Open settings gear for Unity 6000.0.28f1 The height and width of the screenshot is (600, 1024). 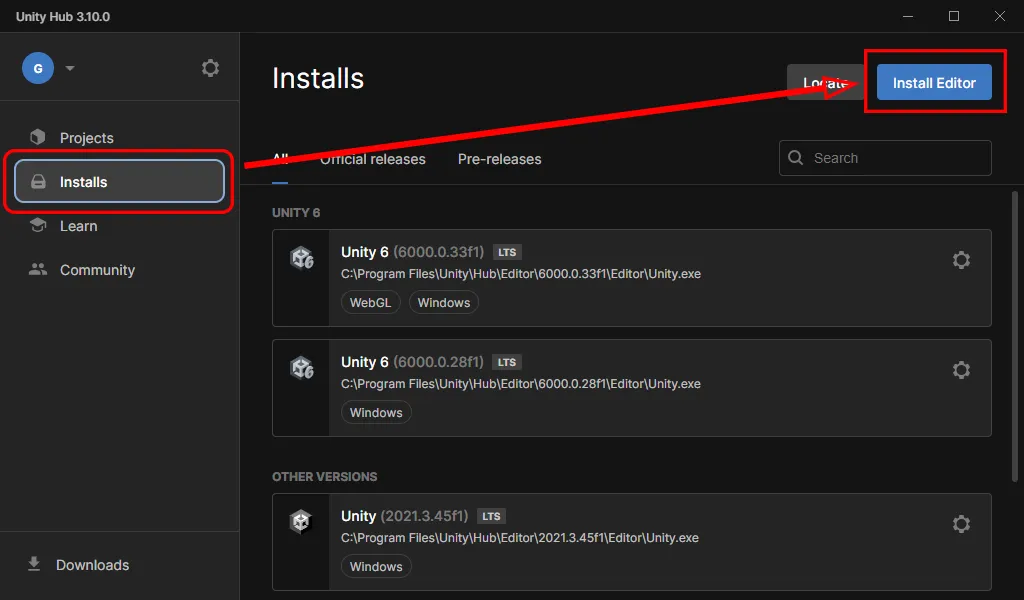point(961,370)
